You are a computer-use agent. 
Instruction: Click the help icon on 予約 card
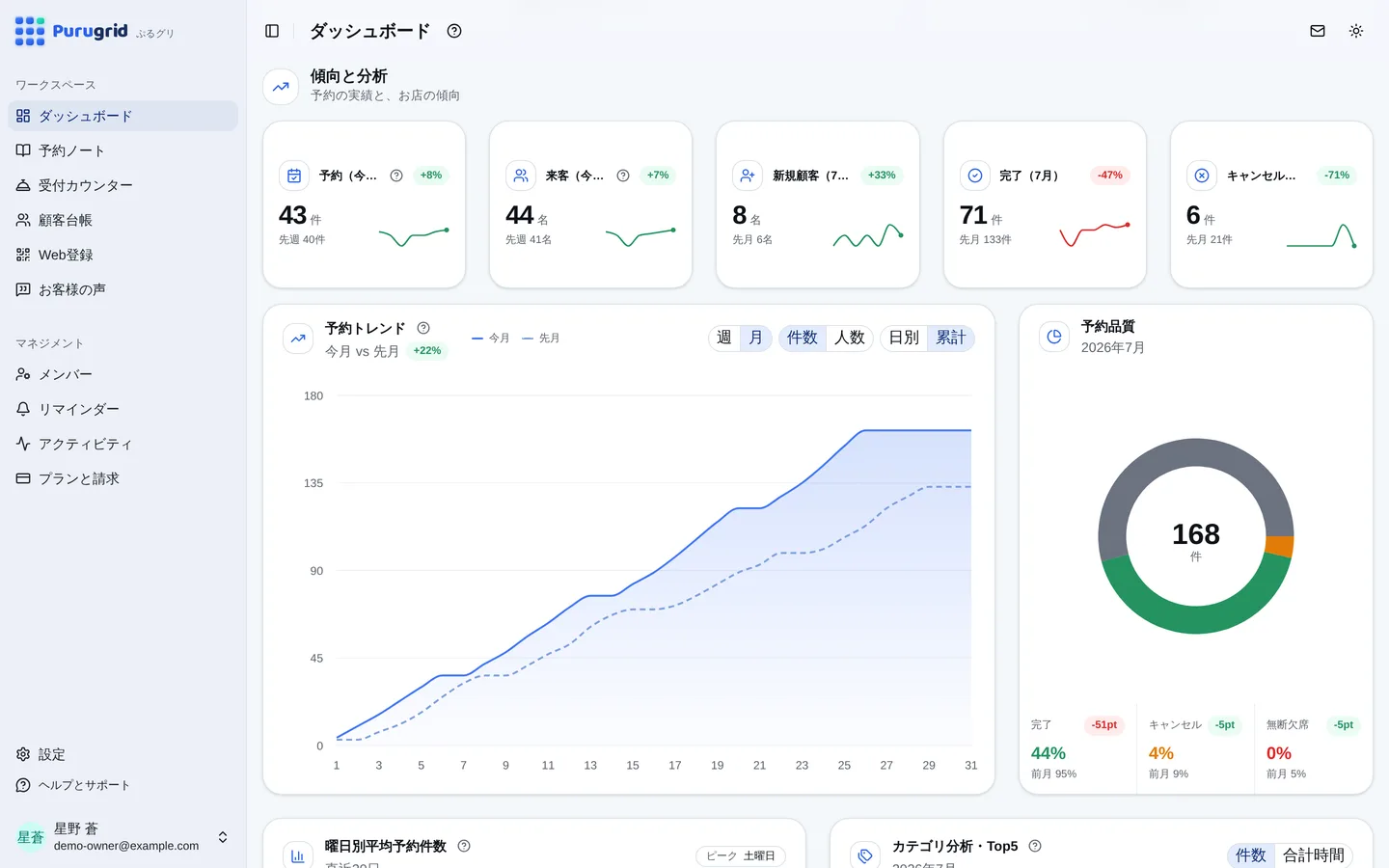click(396, 176)
